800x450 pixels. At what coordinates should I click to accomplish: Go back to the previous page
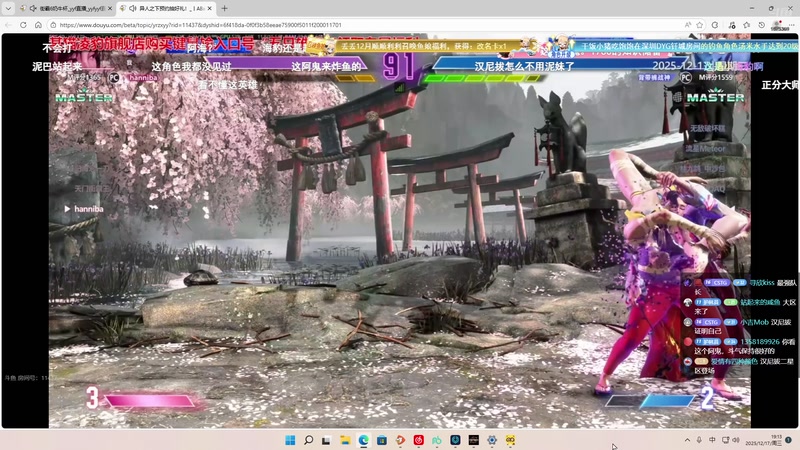click(9, 24)
